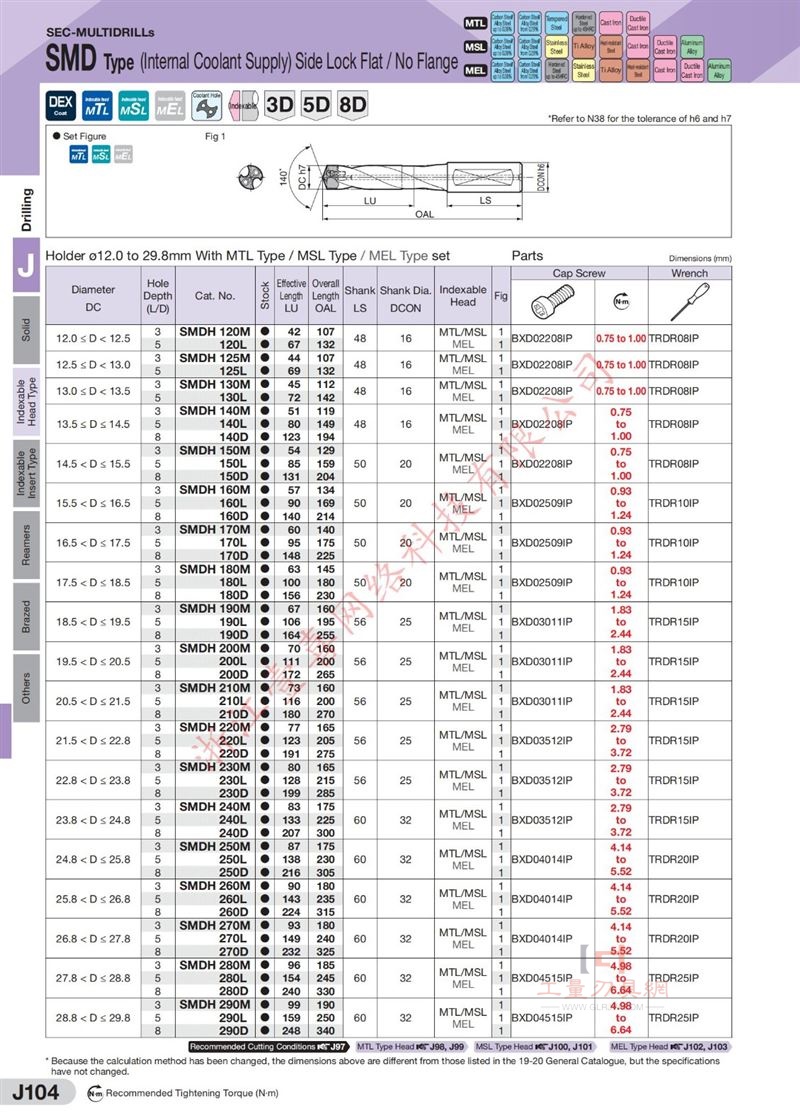The width and height of the screenshot is (800, 1120).
Task: Click the Wrench header
Action: coord(690,273)
